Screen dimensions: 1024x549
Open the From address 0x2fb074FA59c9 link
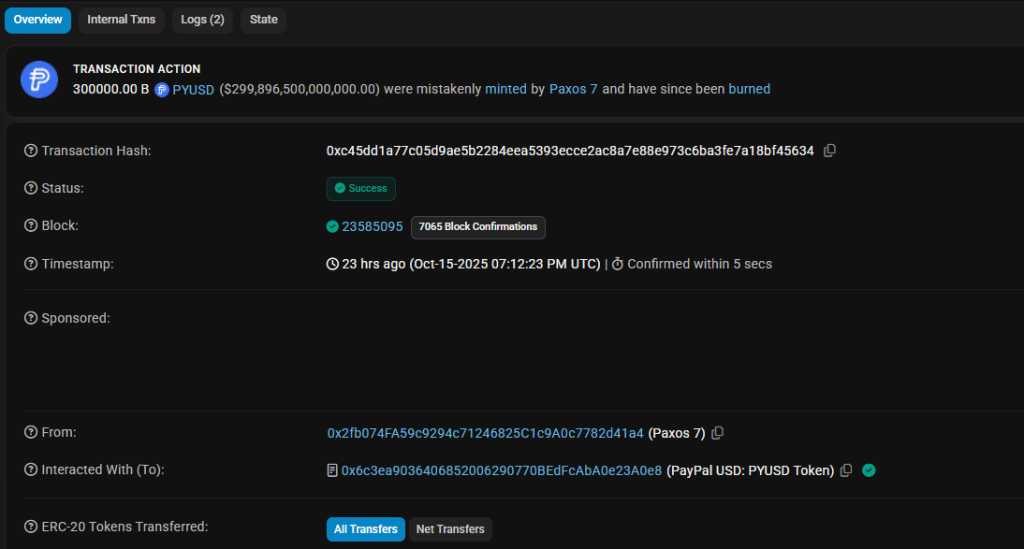485,433
